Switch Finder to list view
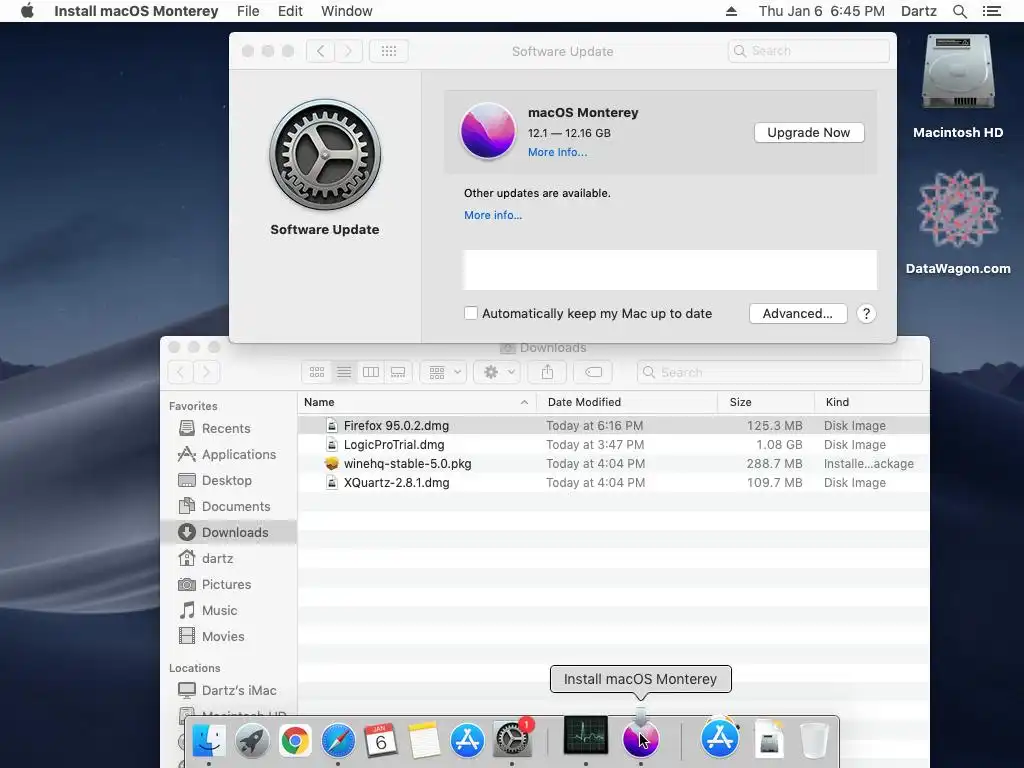 (x=344, y=372)
